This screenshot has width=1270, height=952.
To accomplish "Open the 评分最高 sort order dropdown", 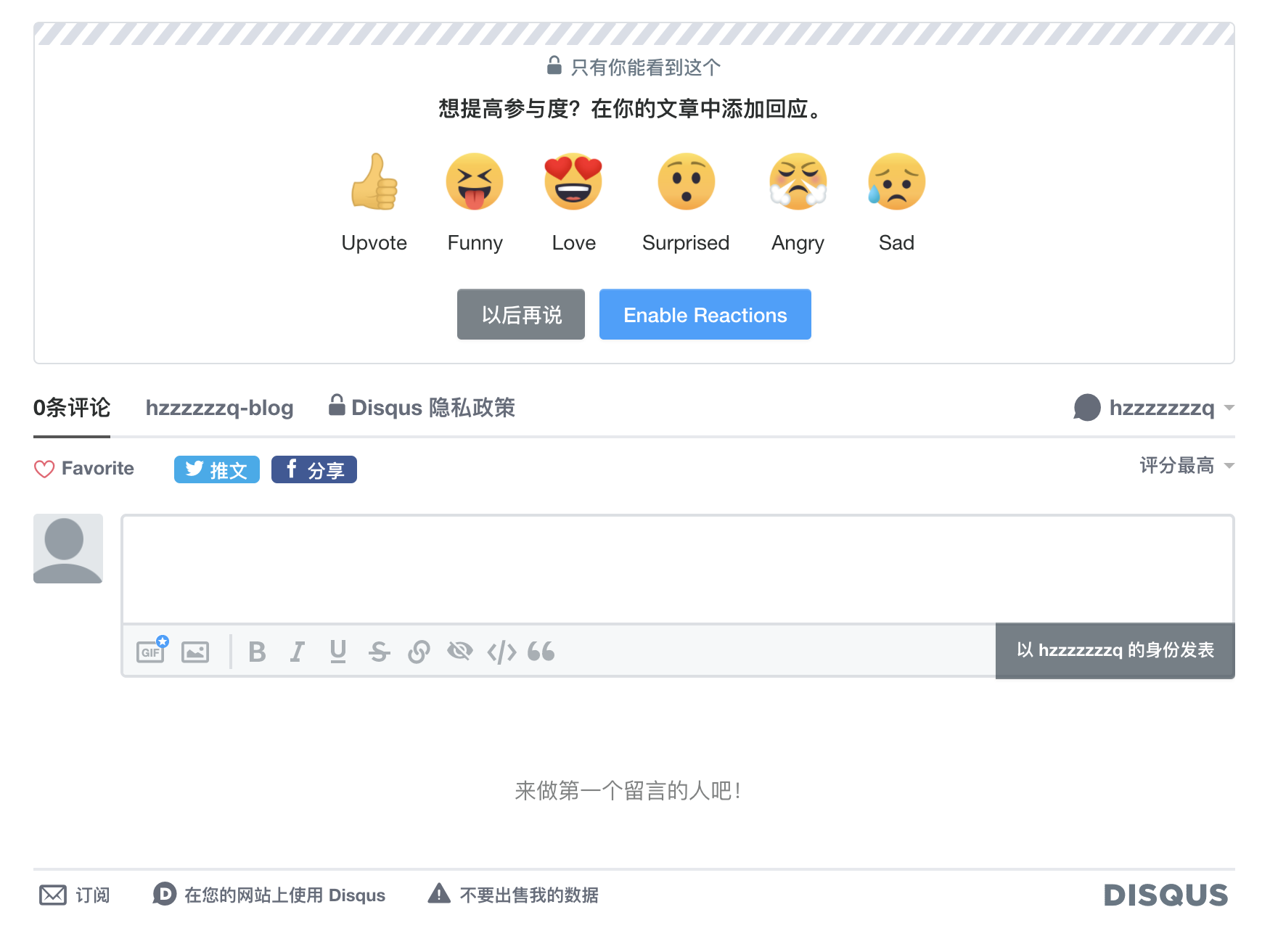I will 1187,465.
